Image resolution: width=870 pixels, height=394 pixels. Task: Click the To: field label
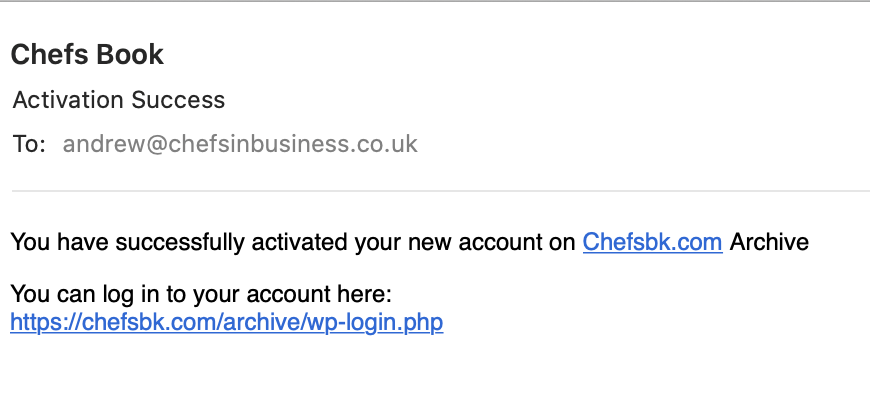(29, 144)
